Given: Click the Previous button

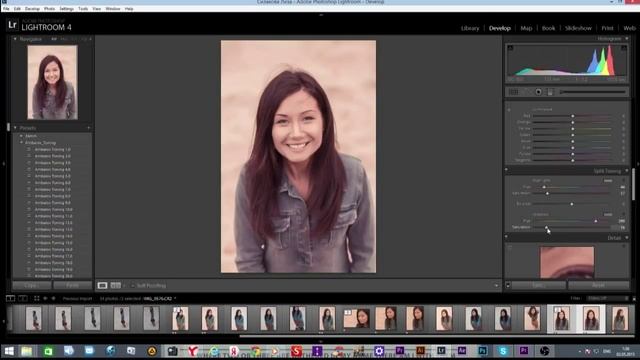Looking at the screenshot, I should (538, 285).
